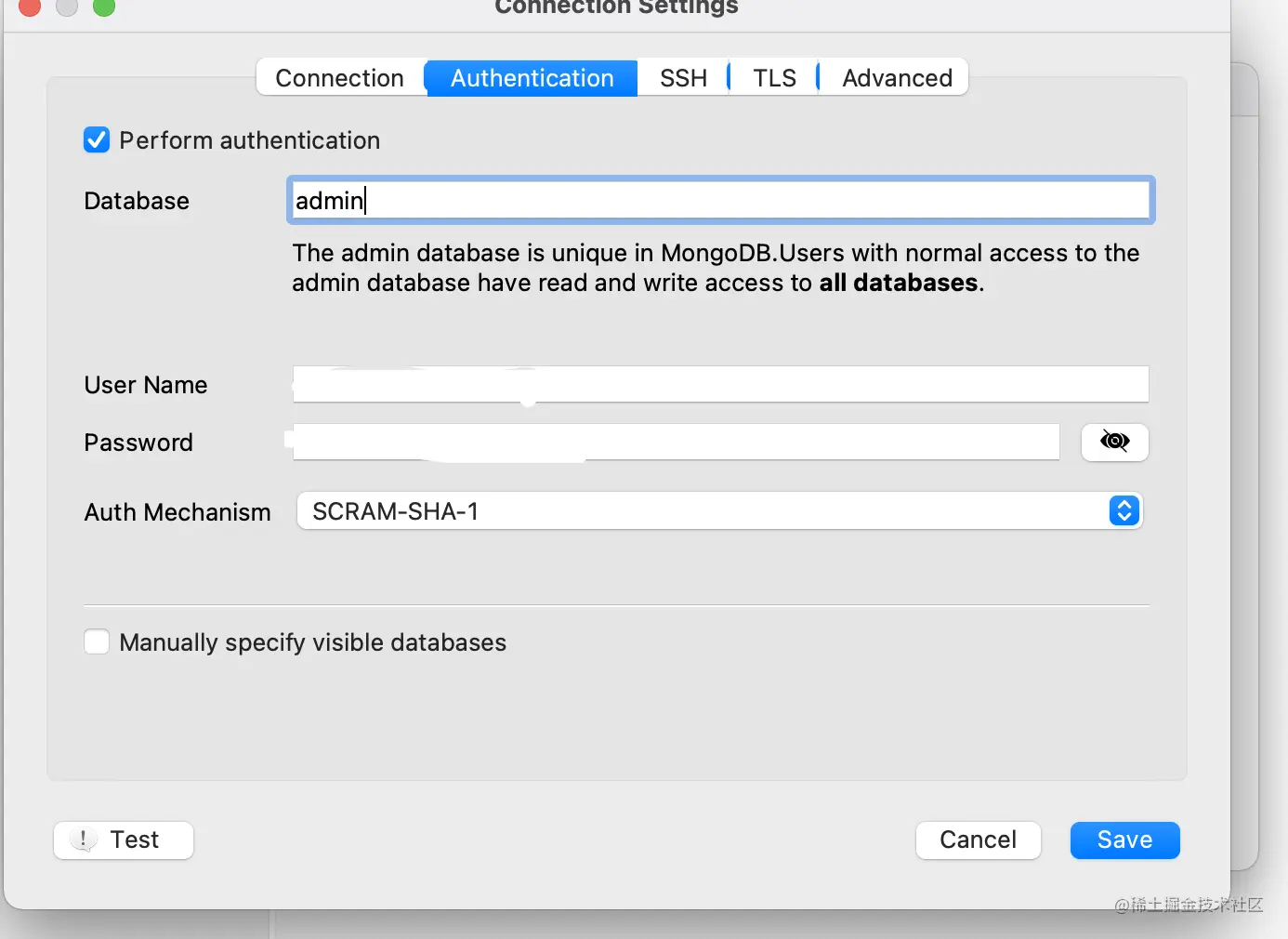The width and height of the screenshot is (1288, 939).
Task: Toggle password visibility with the eye icon
Action: [x=1114, y=442]
